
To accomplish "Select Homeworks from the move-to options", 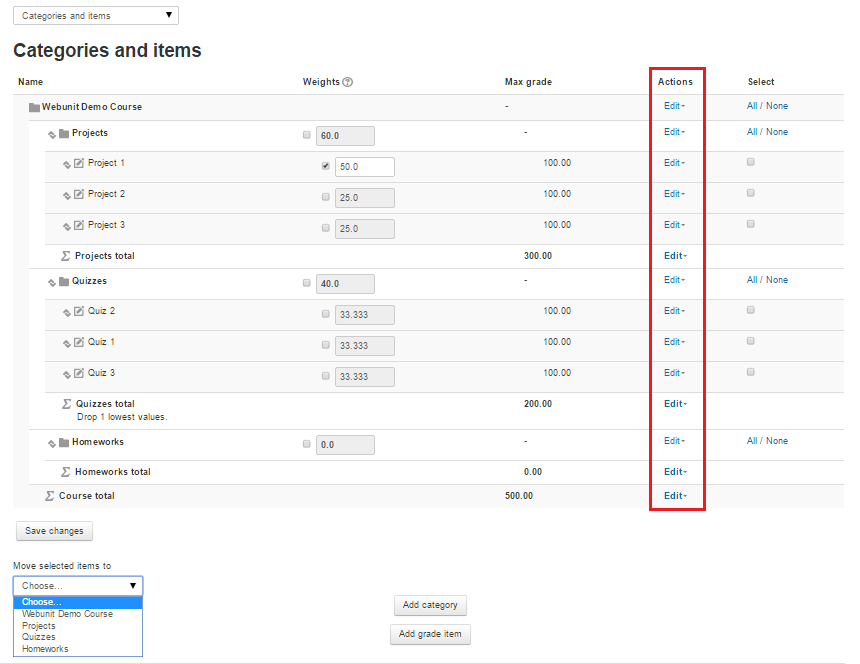I will (45, 649).
